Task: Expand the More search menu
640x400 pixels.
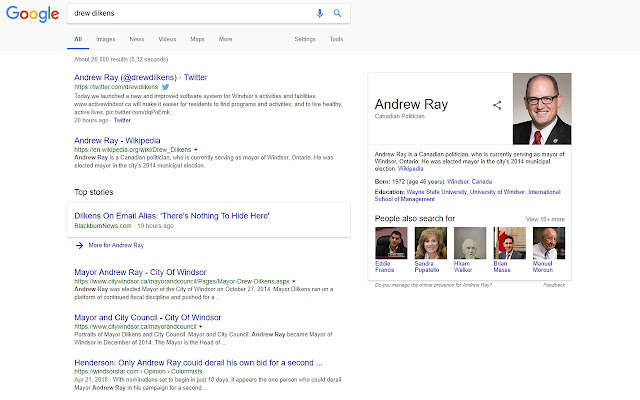Action: 225,39
